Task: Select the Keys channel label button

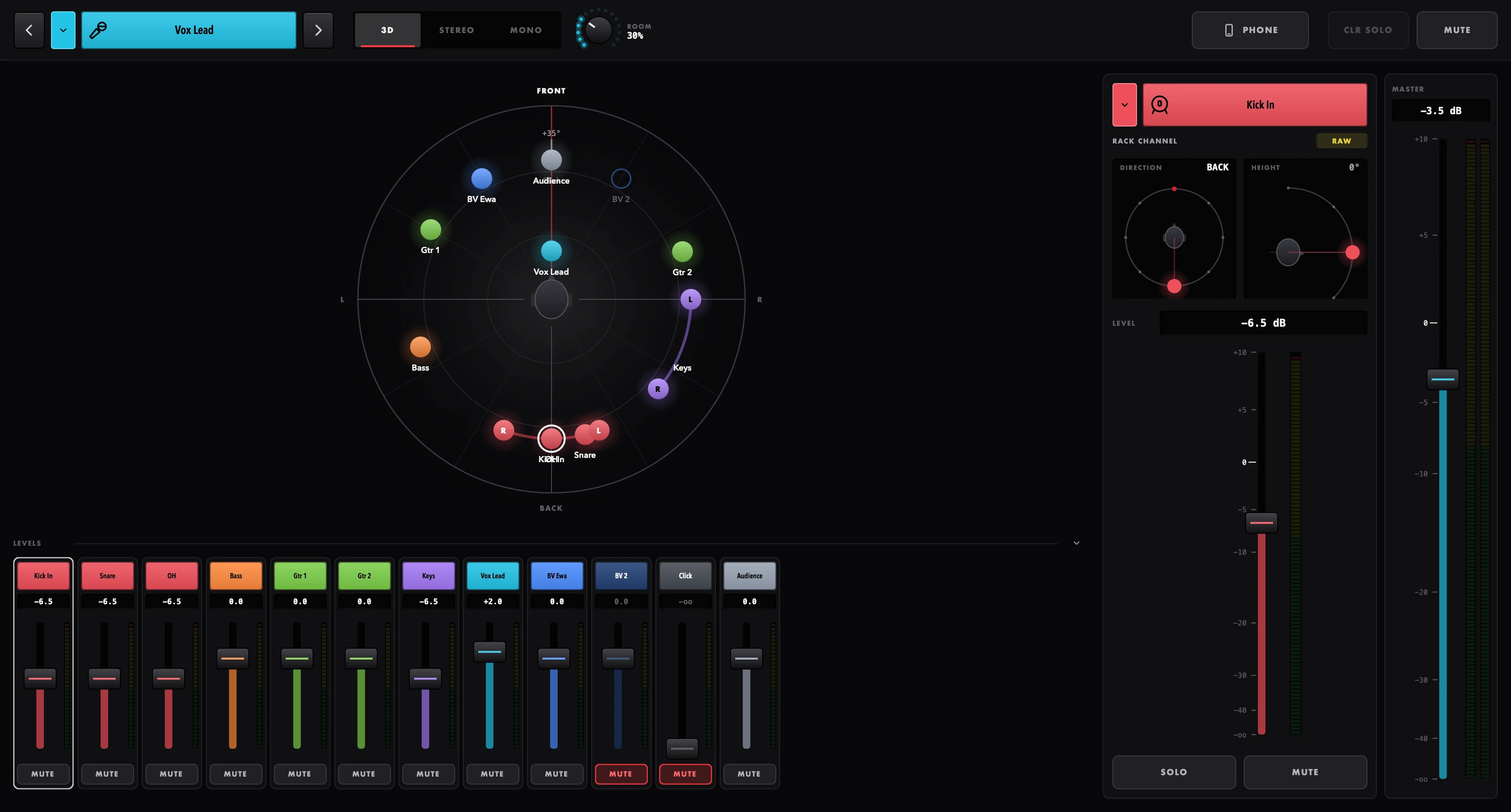Action: click(428, 576)
